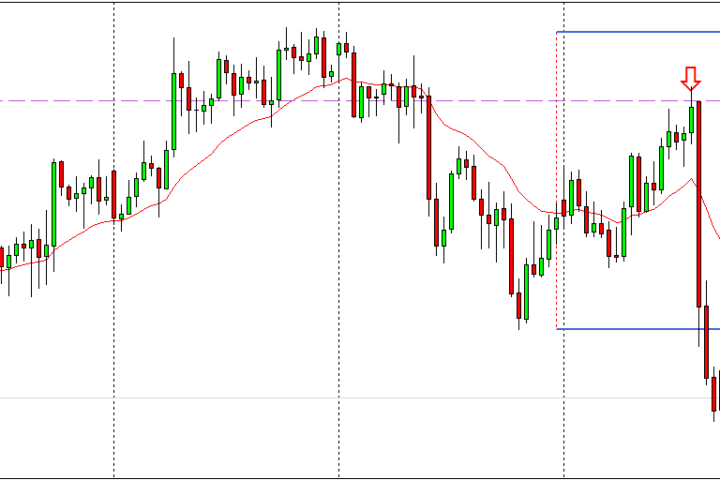Select the light gray horizontal line near bottom

coord(360,398)
